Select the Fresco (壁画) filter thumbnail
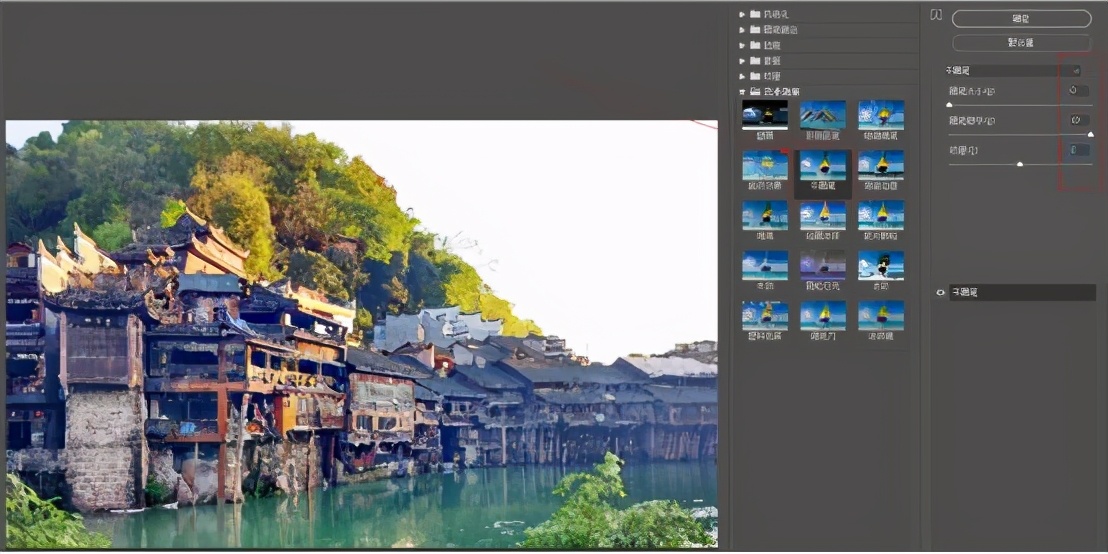 (x=764, y=115)
